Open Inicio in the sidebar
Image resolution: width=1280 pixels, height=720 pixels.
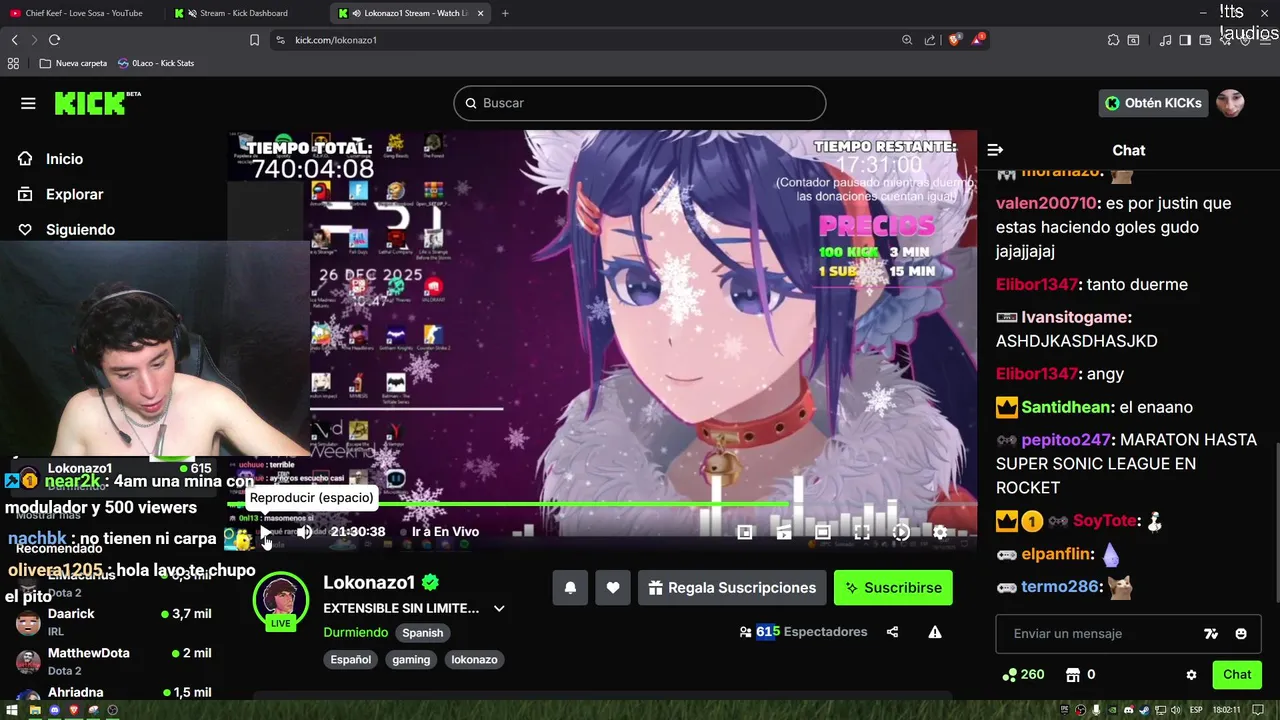pyautogui.click(x=64, y=159)
